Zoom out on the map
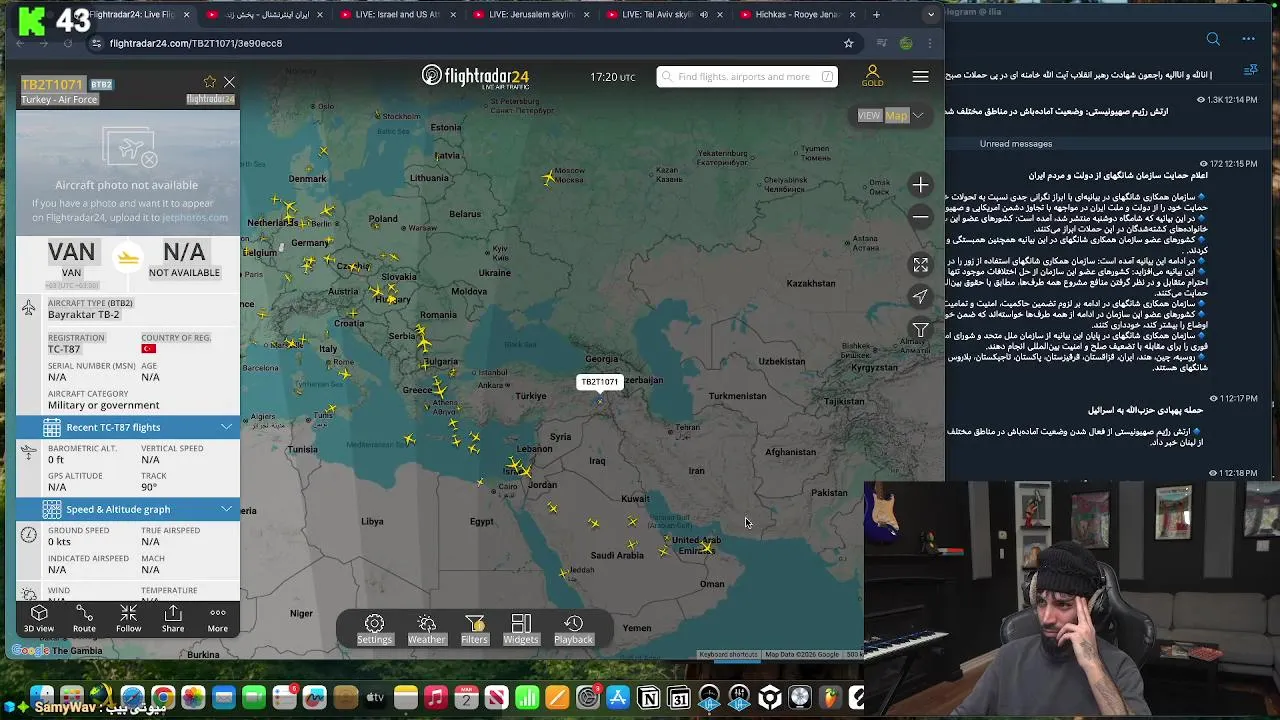Screen dimensions: 1280x720 920,217
